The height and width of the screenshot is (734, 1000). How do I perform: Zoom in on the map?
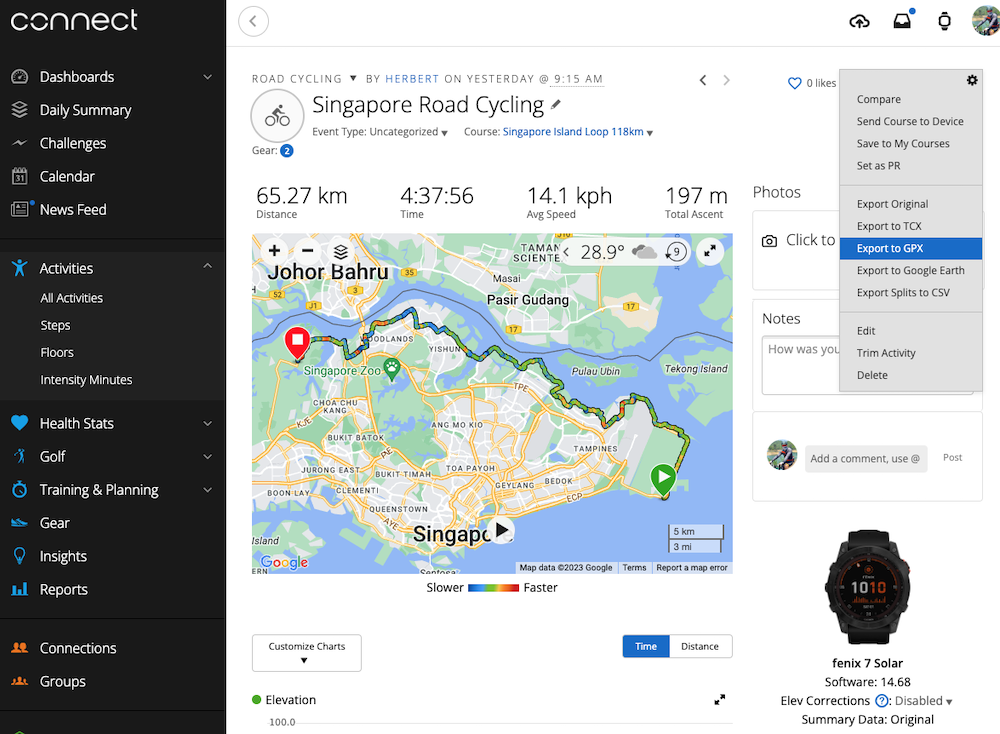tap(274, 251)
